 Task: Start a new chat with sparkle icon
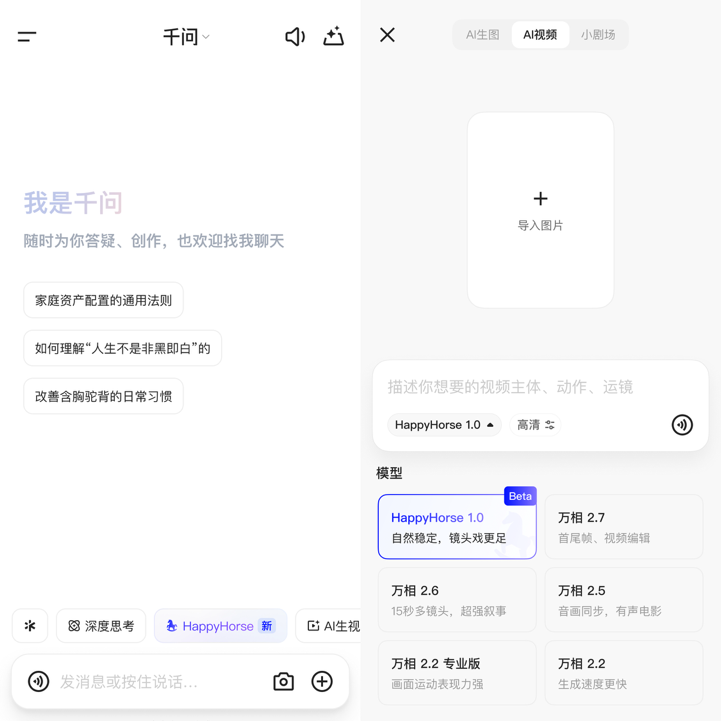point(333,37)
